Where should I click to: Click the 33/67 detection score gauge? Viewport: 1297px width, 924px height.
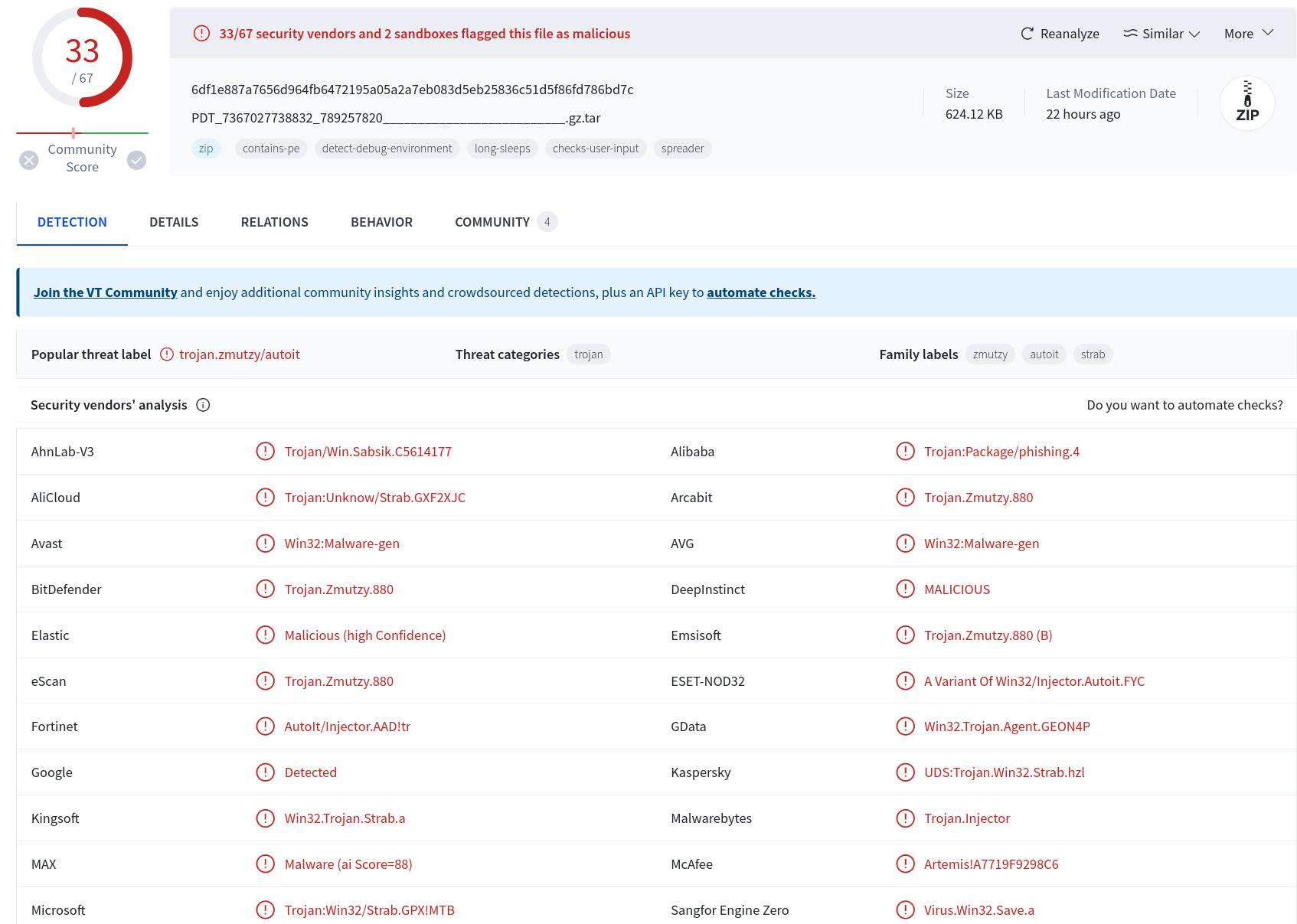pos(82,58)
